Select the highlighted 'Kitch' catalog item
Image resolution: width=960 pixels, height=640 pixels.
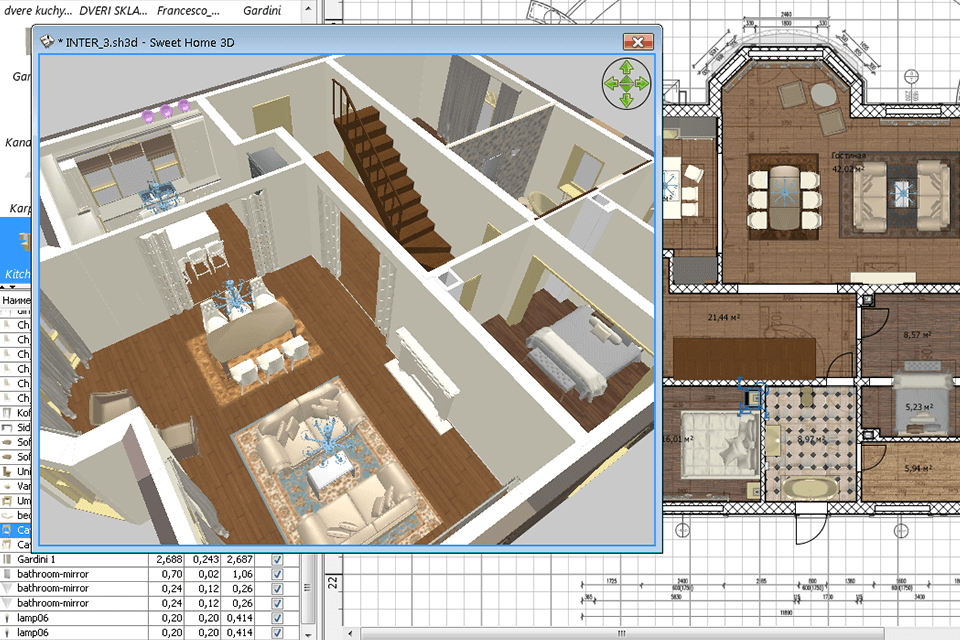coord(15,251)
